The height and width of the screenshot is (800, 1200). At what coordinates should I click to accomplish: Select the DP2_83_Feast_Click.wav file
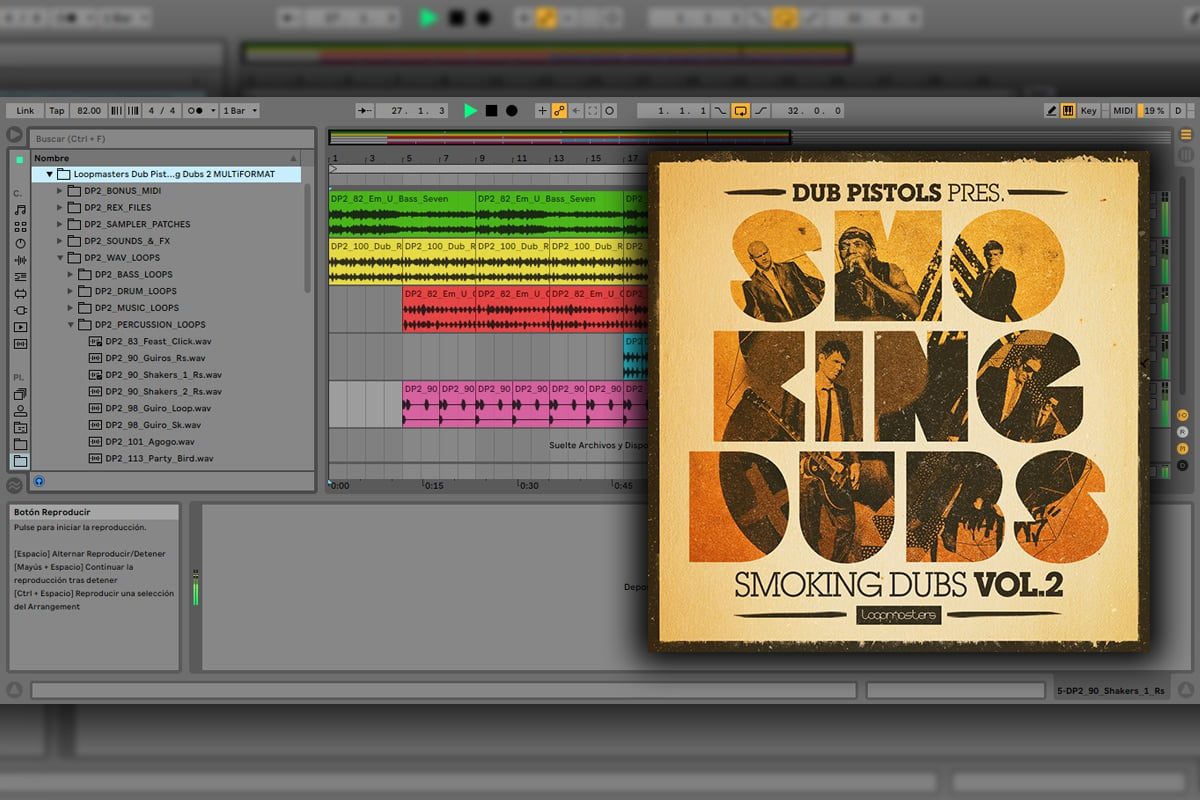click(x=158, y=341)
